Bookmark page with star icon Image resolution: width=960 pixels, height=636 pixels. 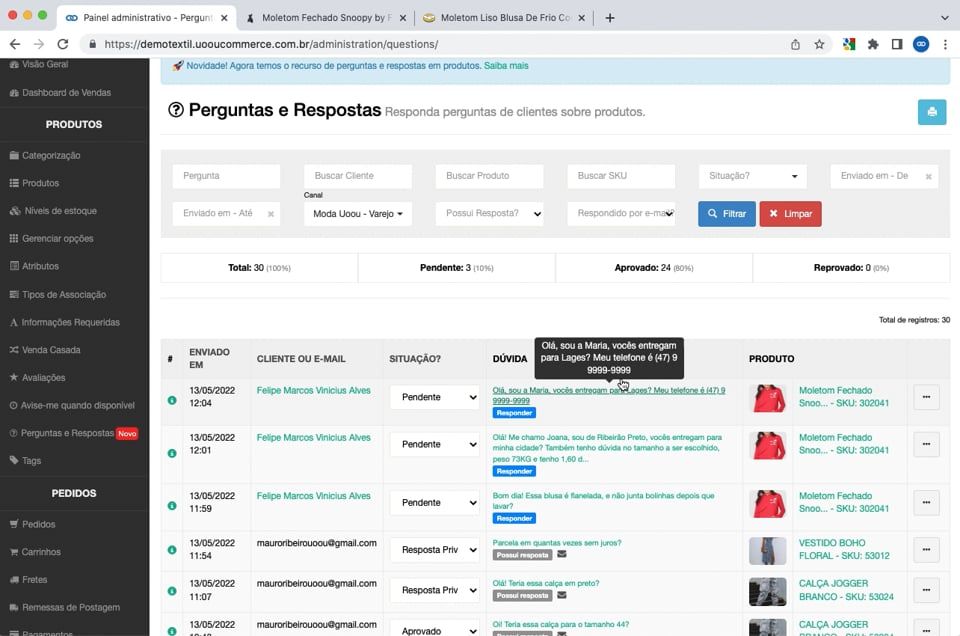pyautogui.click(x=819, y=44)
